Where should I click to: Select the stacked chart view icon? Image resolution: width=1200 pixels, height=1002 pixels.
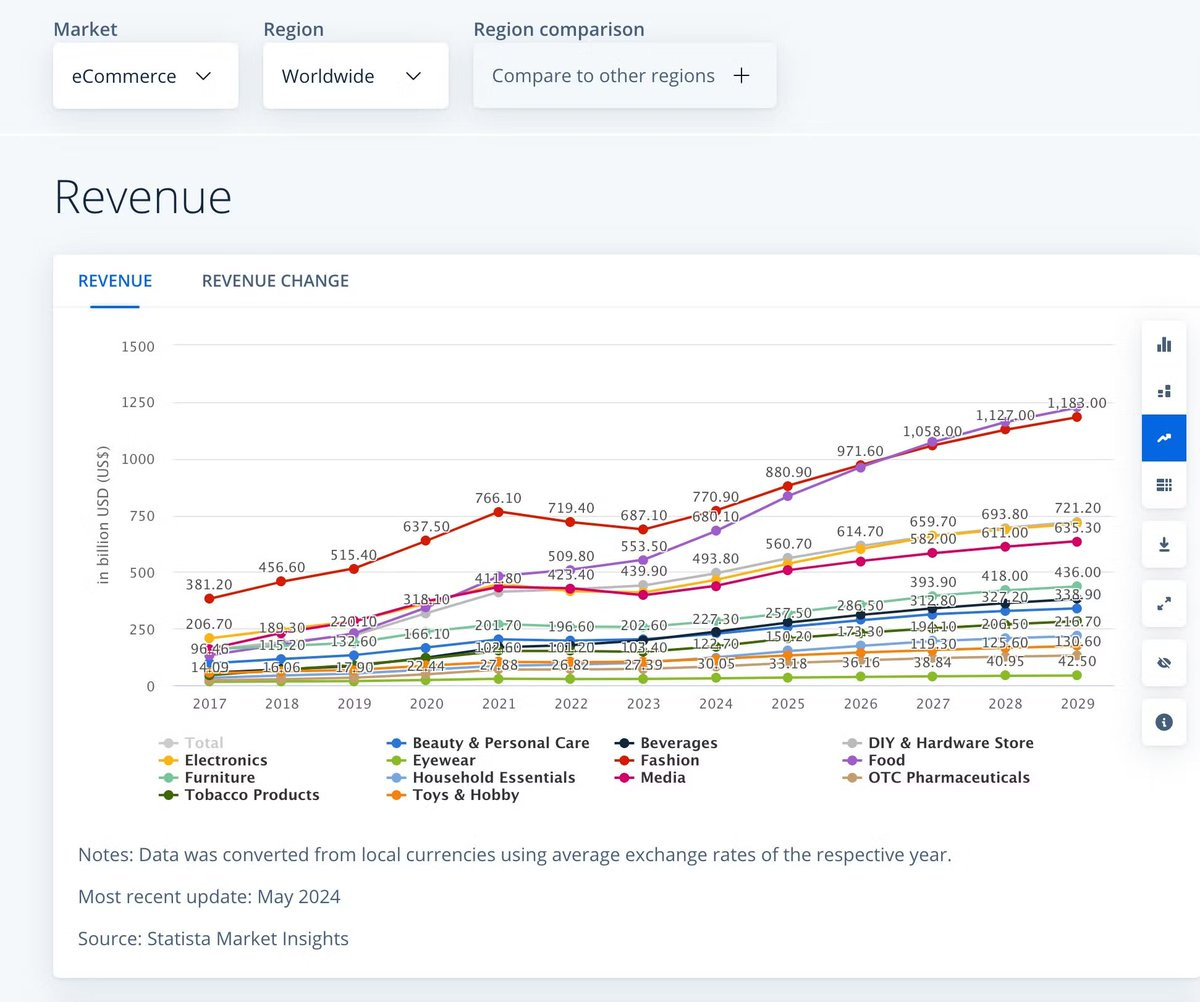coord(1163,391)
